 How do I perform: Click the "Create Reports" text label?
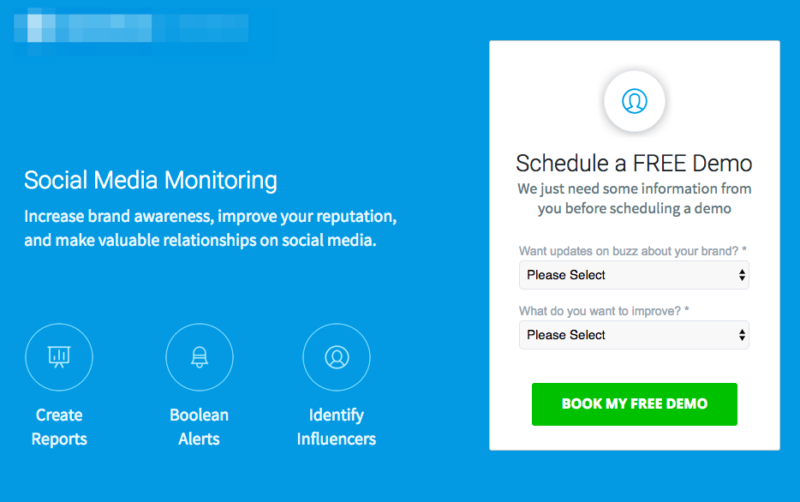59,427
